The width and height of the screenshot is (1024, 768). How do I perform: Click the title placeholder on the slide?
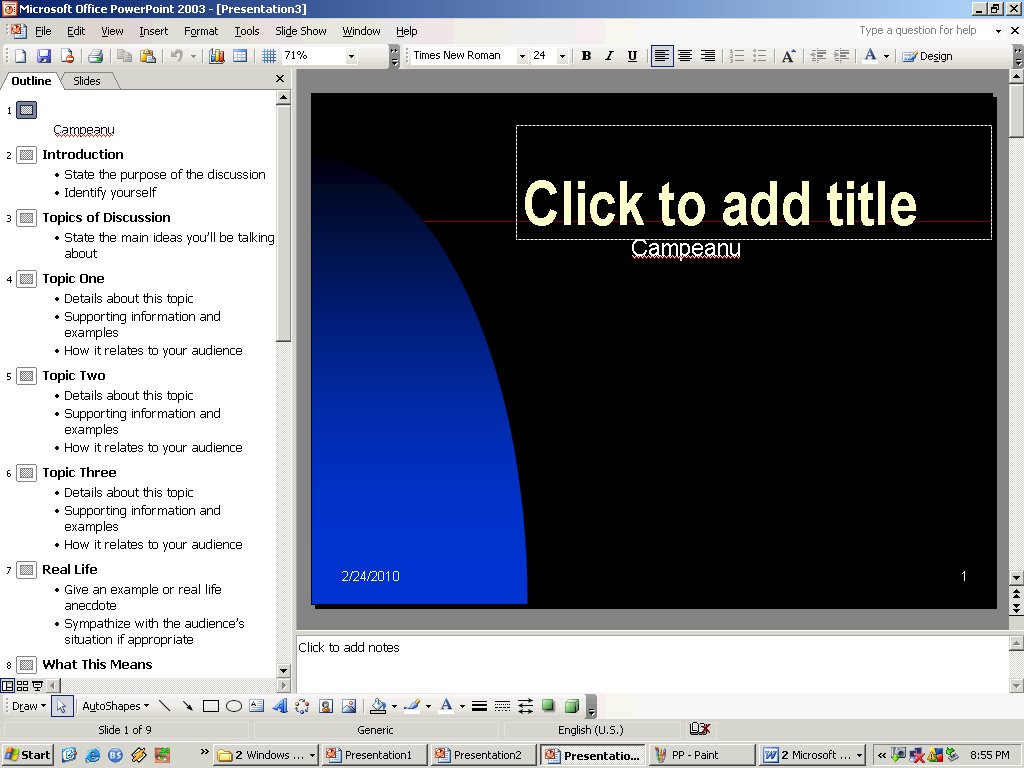[x=754, y=183]
